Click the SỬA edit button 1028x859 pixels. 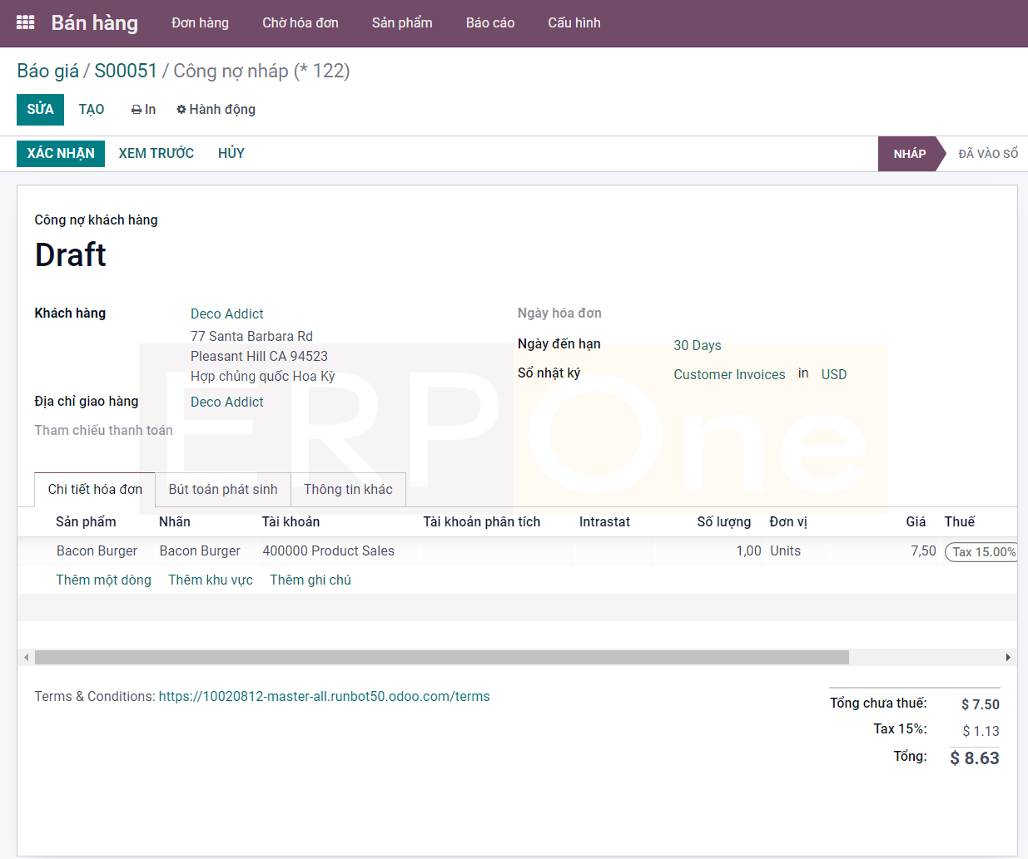tap(40, 110)
